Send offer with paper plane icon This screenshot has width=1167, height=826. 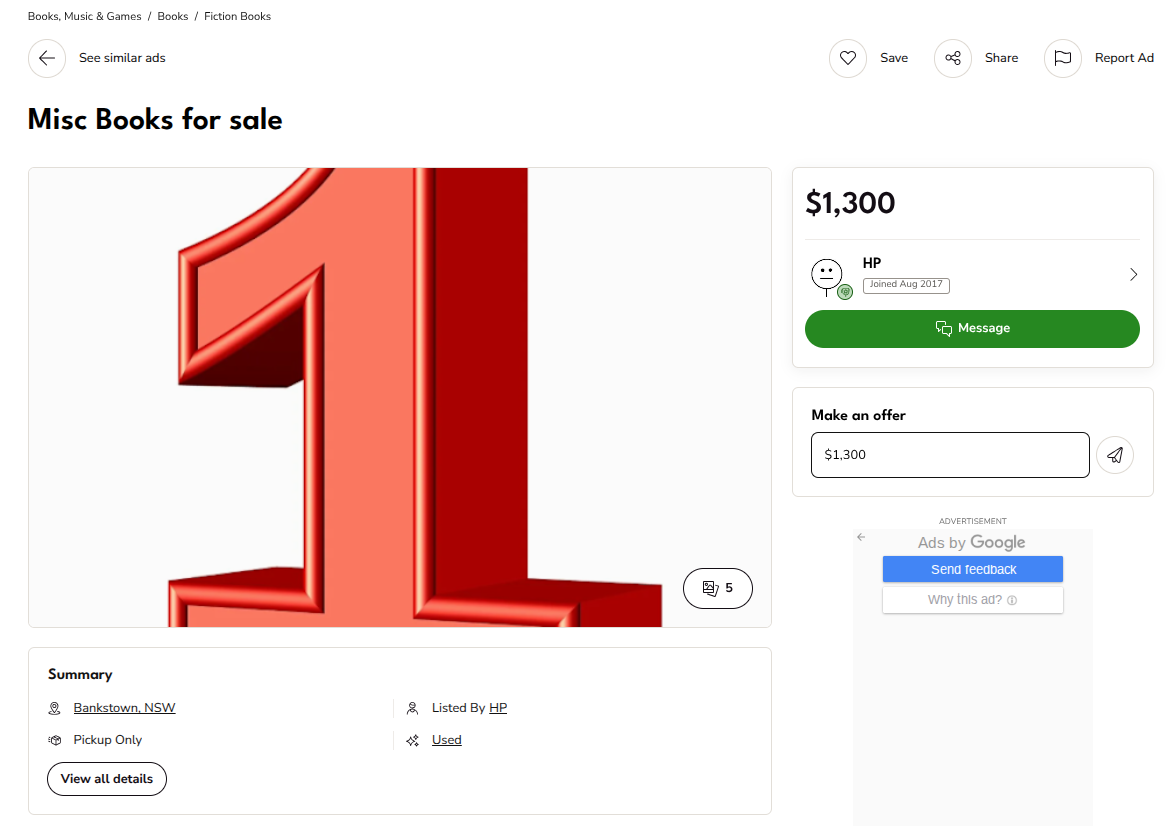click(x=1115, y=455)
